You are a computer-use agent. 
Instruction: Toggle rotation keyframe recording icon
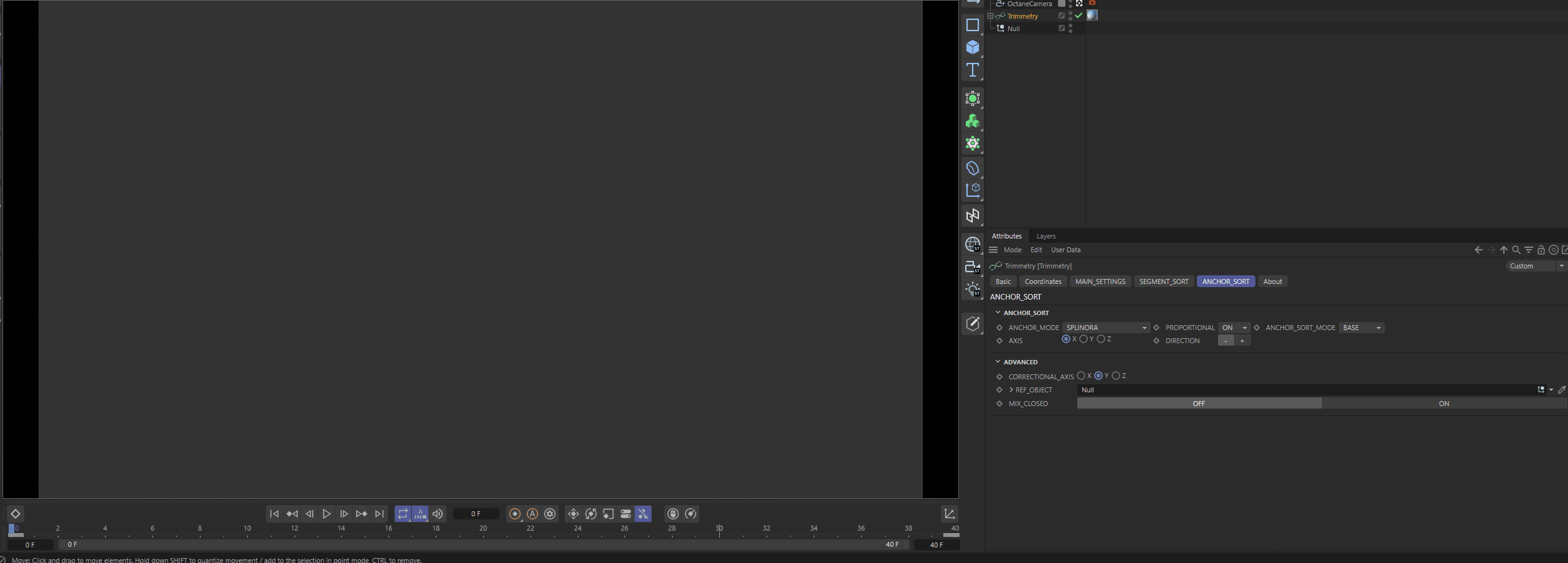click(591, 514)
